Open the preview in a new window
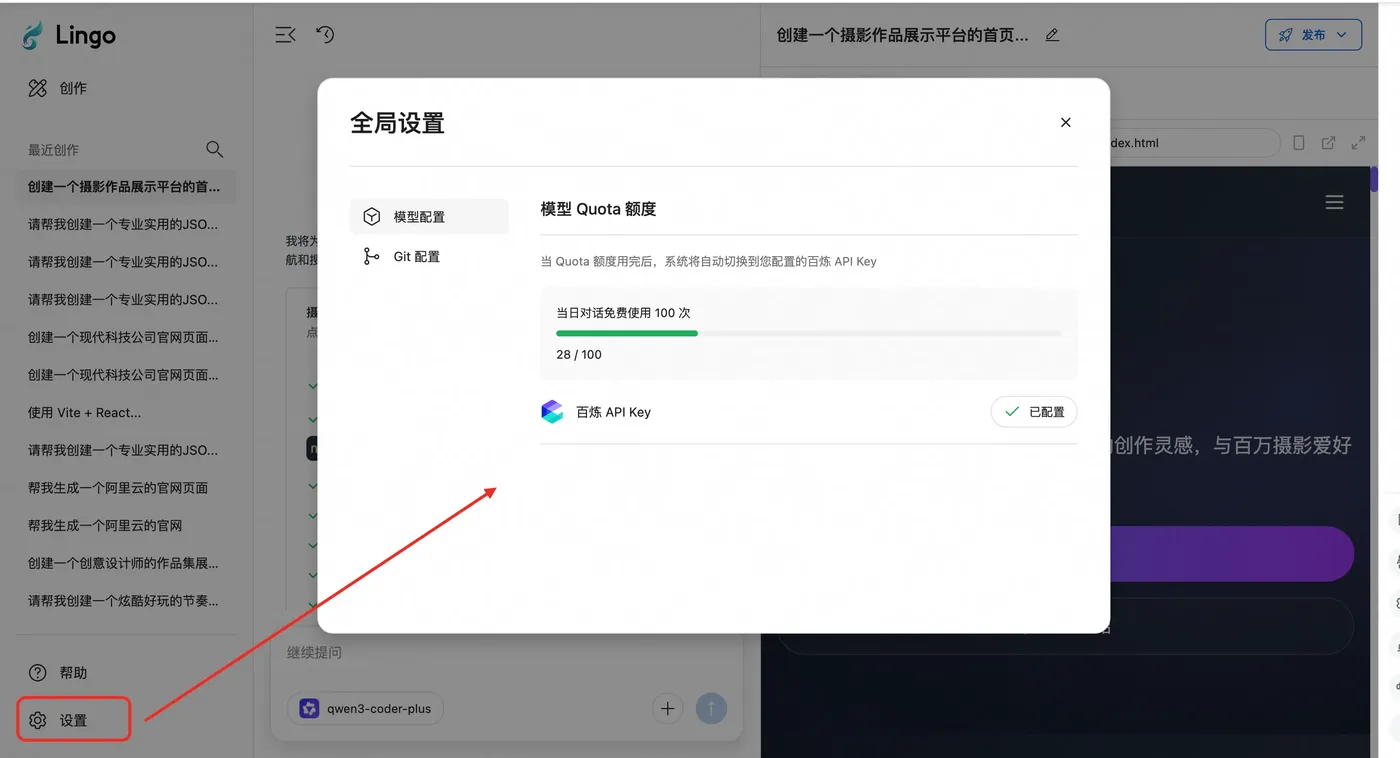The height and width of the screenshot is (758, 1400). tap(1328, 143)
